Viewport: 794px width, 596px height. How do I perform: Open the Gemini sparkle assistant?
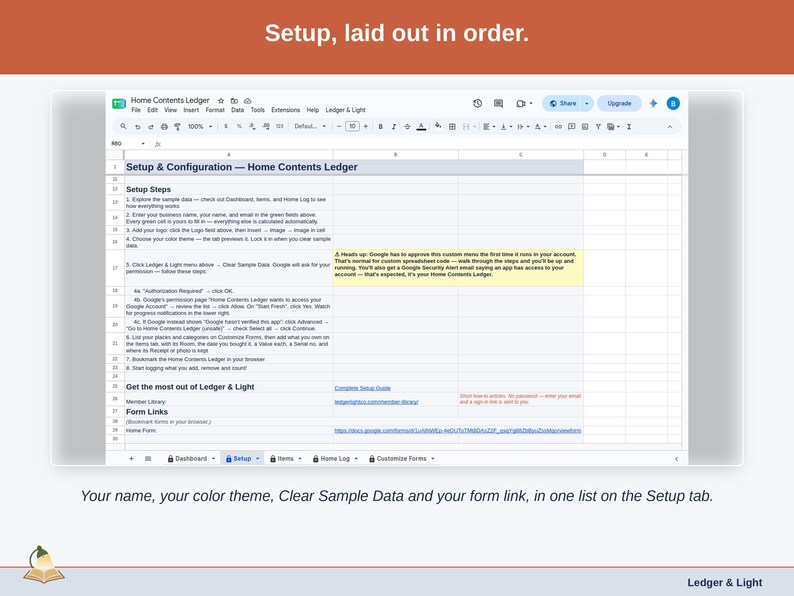(653, 103)
